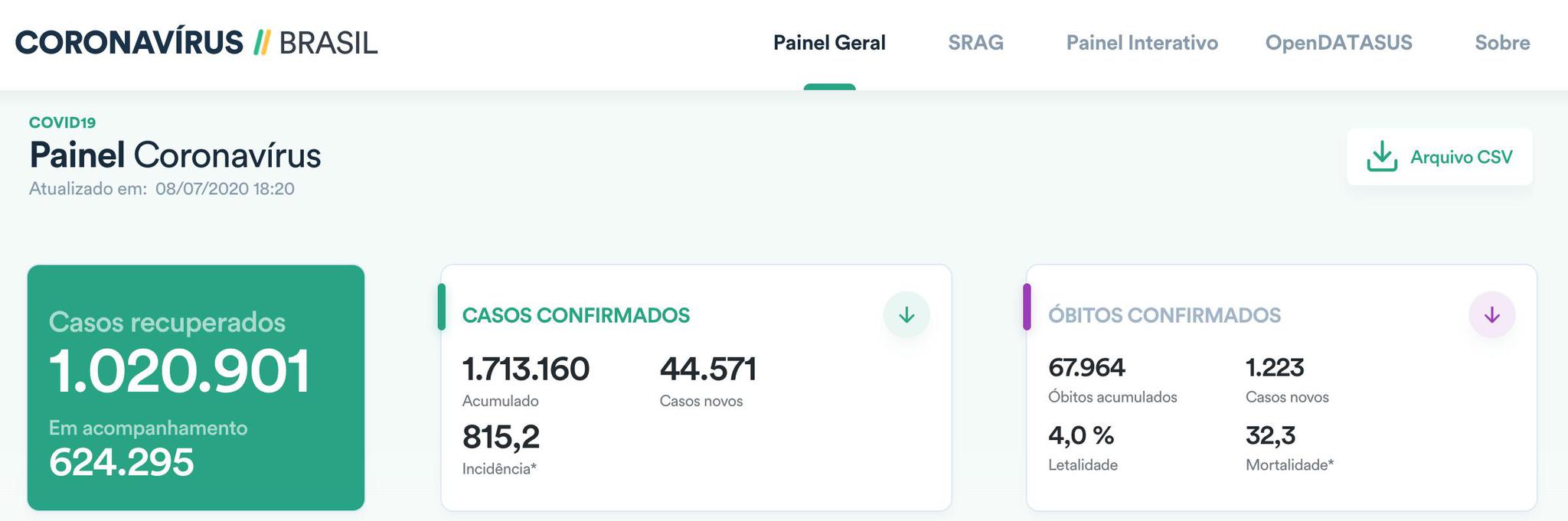Click the download icon beside Arquivo CSV
Image resolution: width=1568 pixels, height=521 pixels.
point(1382,156)
